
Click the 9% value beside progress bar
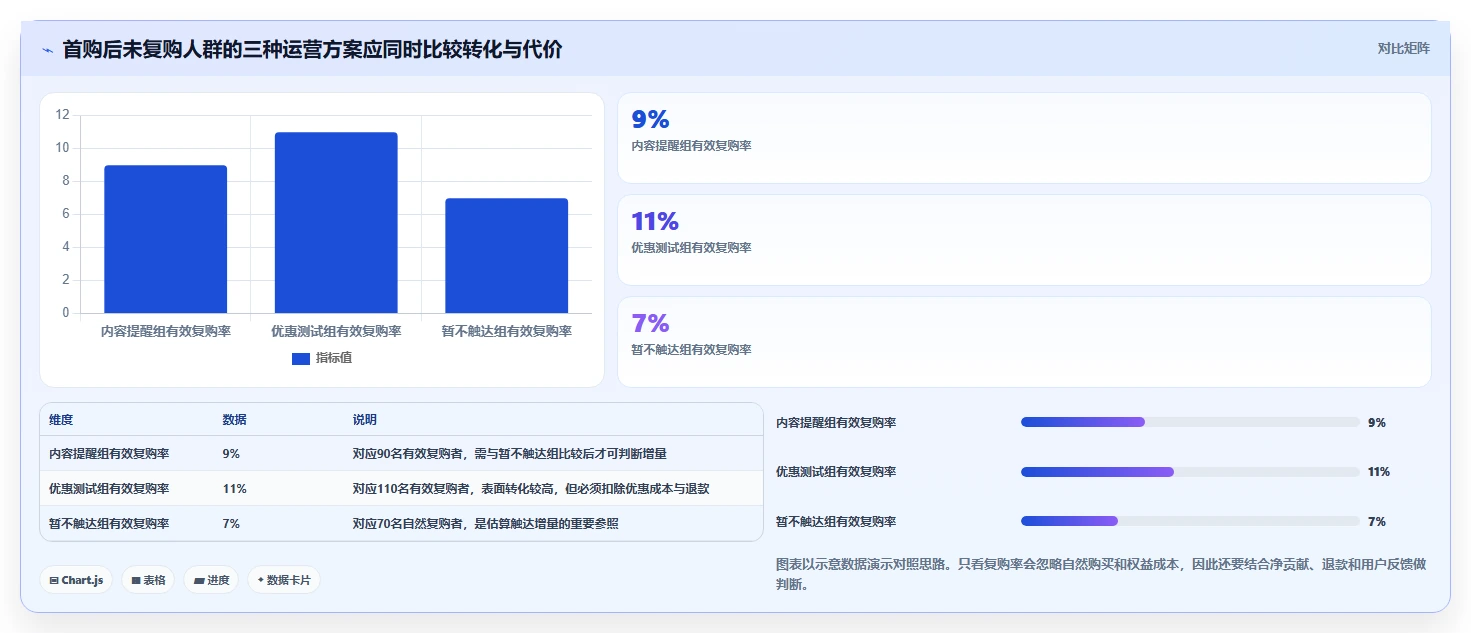click(x=1377, y=423)
